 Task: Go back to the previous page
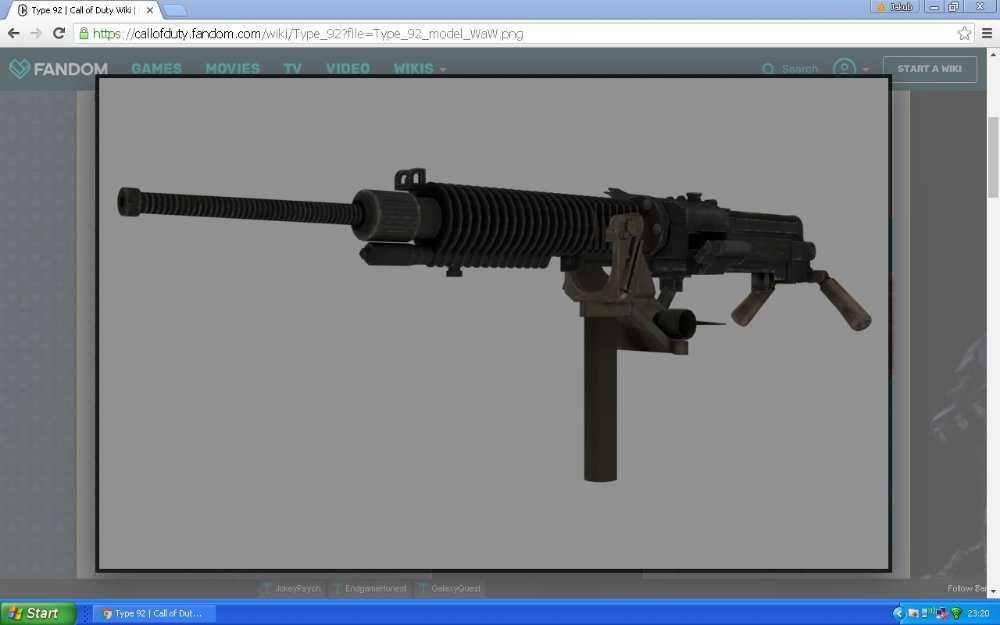click(13, 33)
